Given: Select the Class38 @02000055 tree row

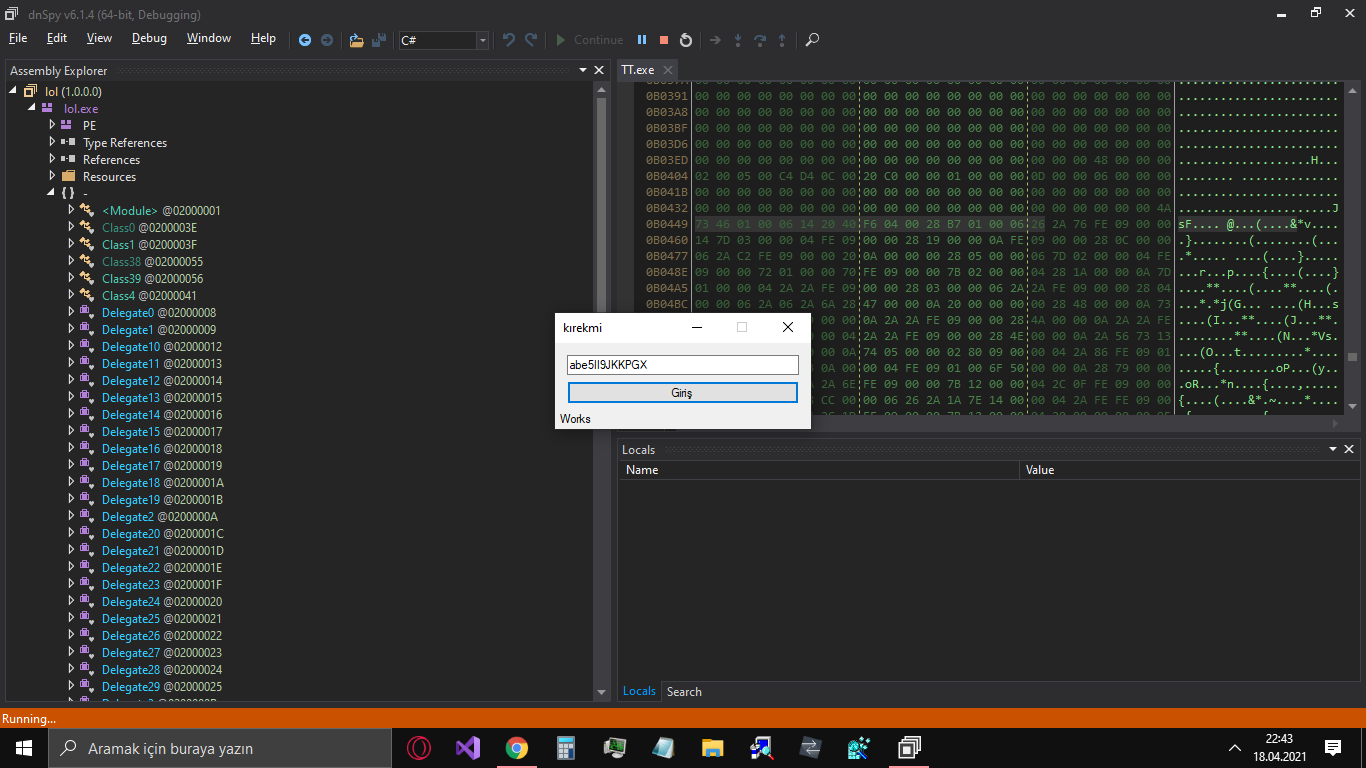Looking at the screenshot, I should (152, 261).
